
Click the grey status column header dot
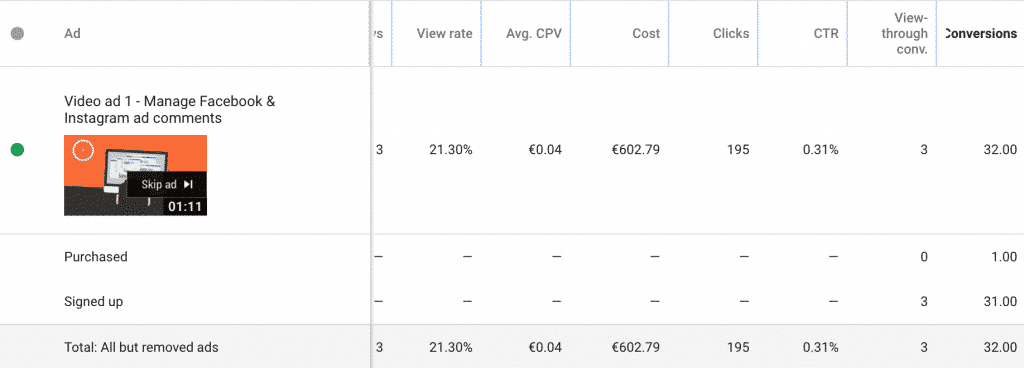point(18,33)
